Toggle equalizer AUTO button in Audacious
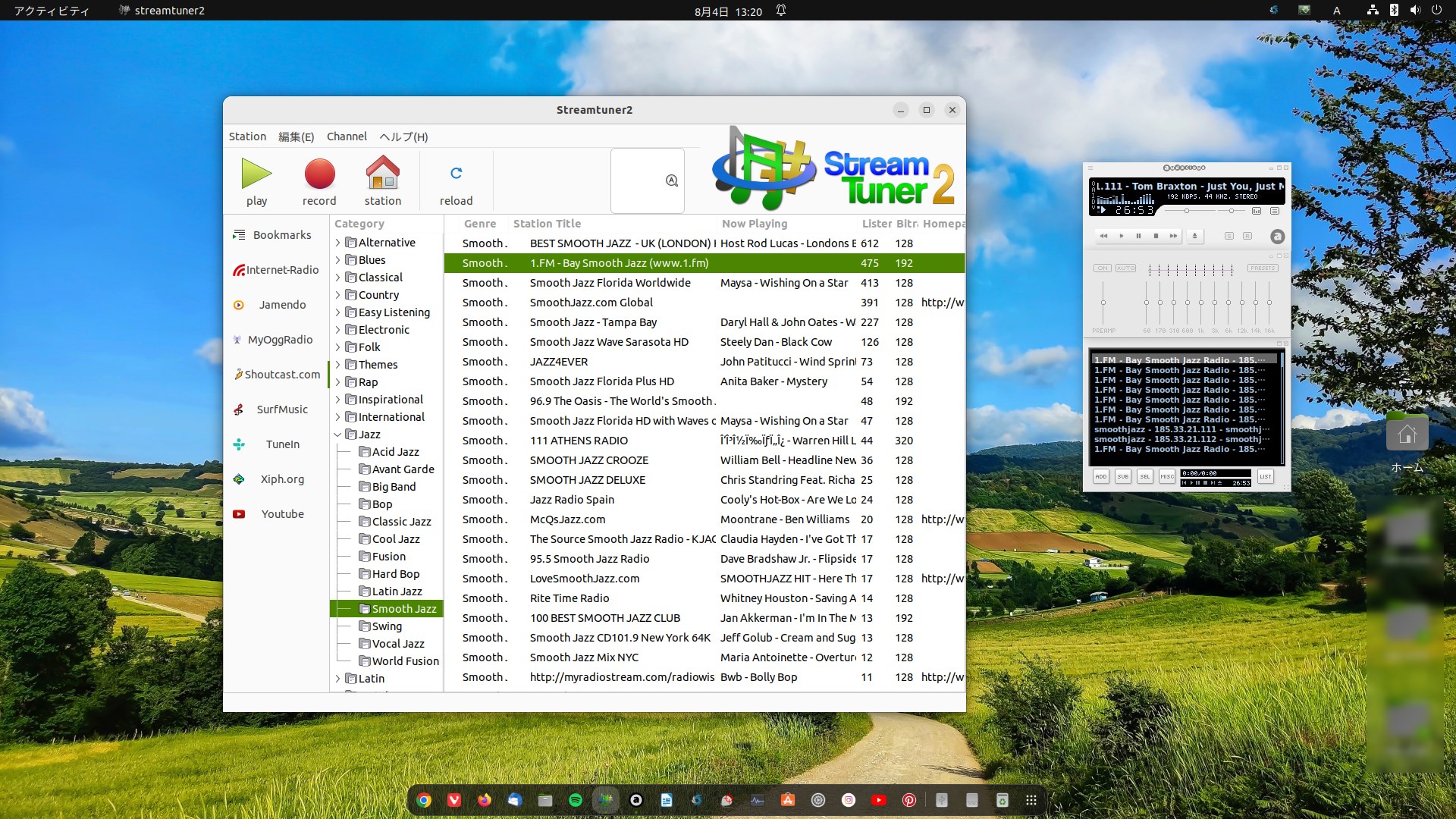 click(x=1125, y=268)
